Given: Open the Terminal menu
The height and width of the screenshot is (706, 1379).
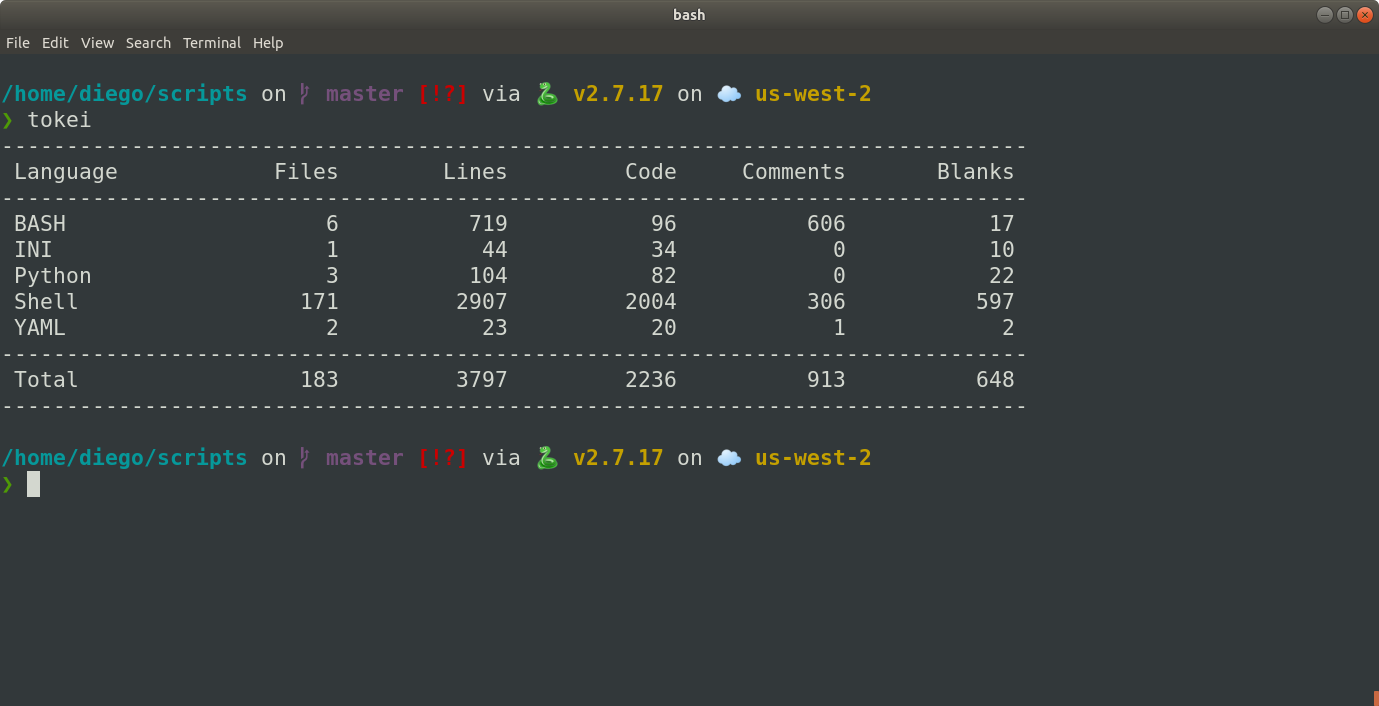Looking at the screenshot, I should tap(211, 42).
